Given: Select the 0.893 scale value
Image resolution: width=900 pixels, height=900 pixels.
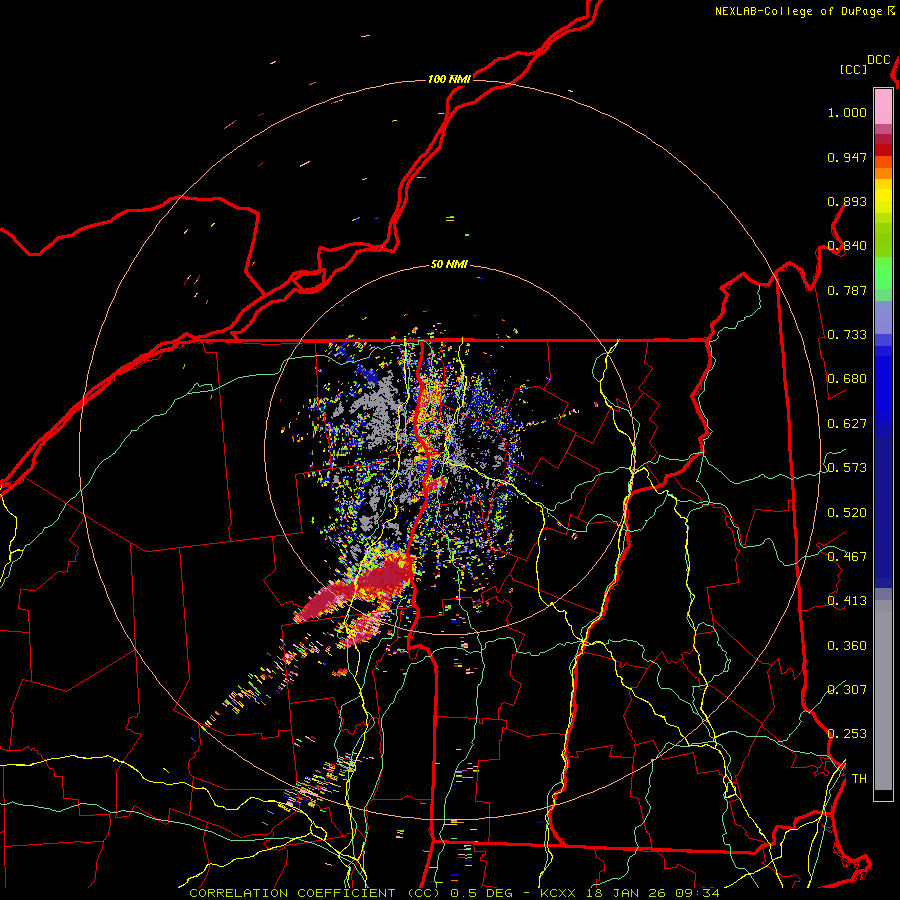Looking at the screenshot, I should 847,201.
